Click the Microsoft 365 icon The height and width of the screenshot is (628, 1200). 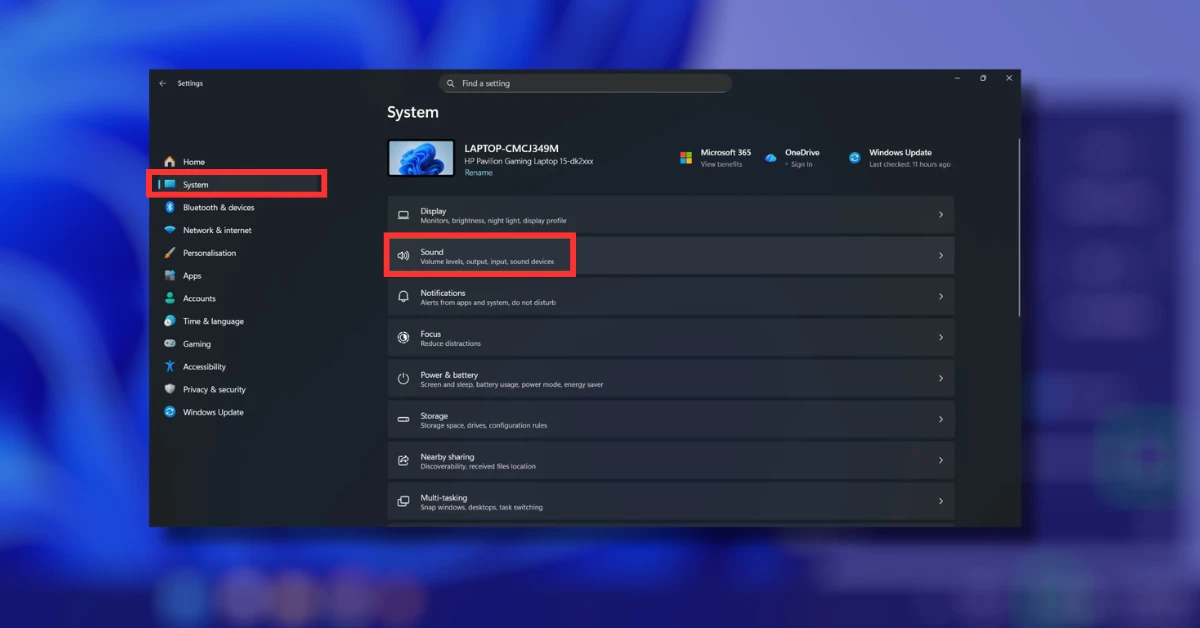pyautogui.click(x=686, y=157)
